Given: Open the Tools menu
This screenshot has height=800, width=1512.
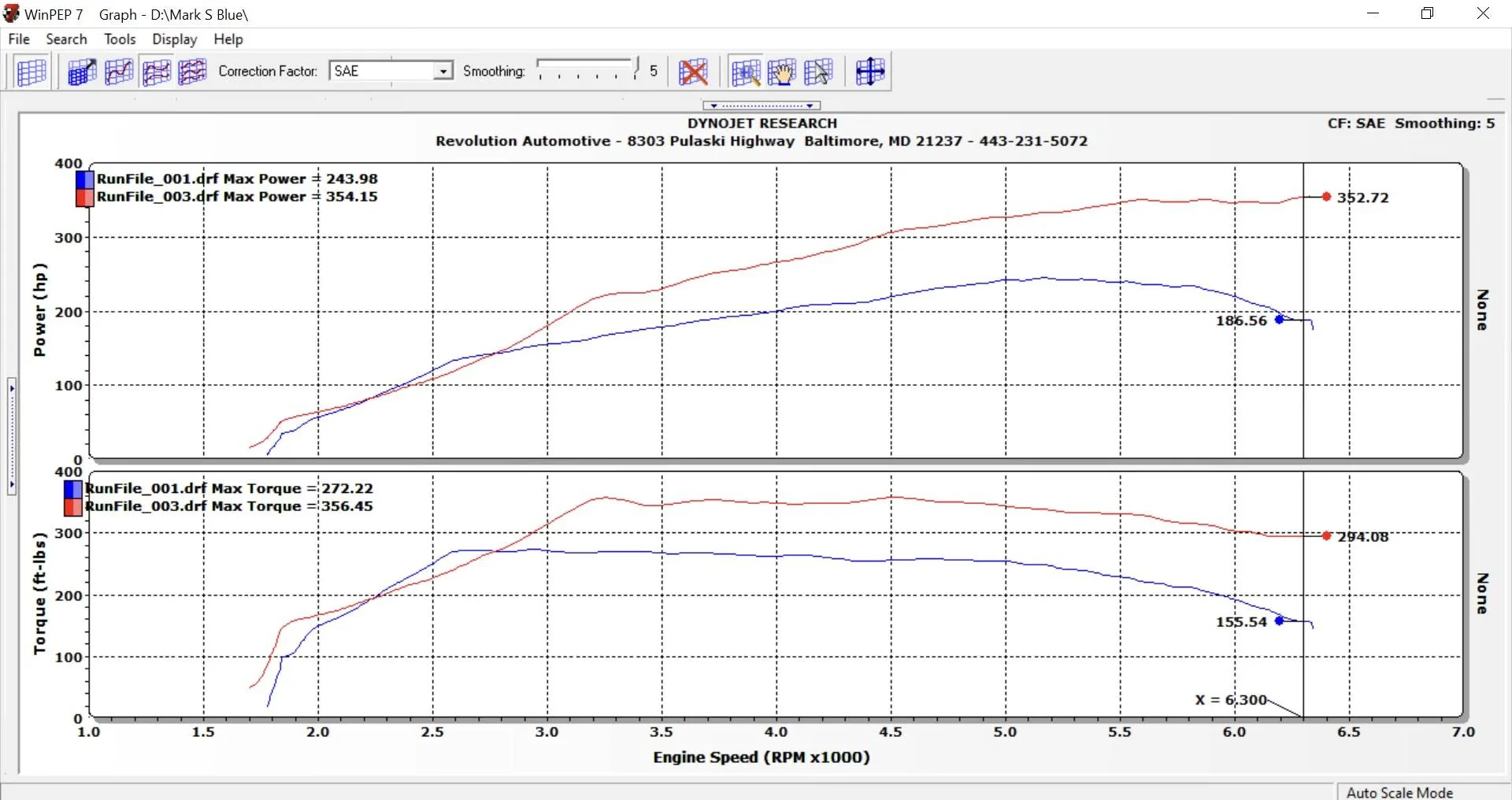Looking at the screenshot, I should 120,39.
